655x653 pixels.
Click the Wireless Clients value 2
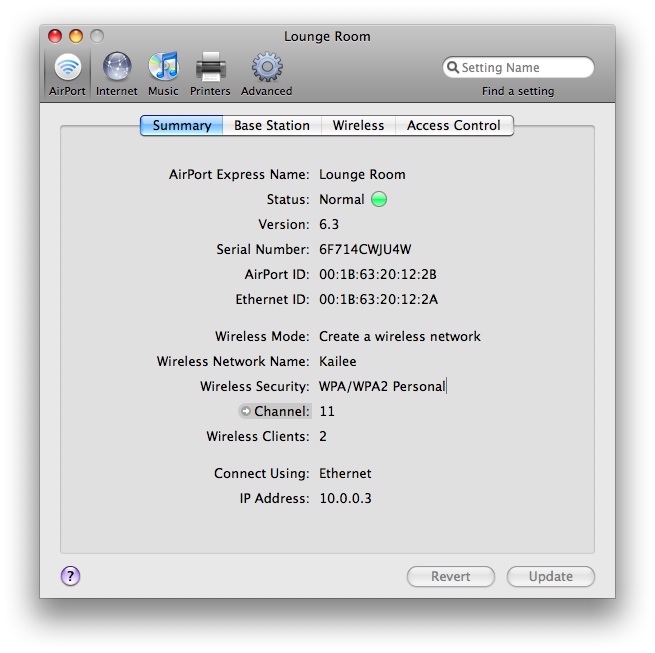[323, 437]
